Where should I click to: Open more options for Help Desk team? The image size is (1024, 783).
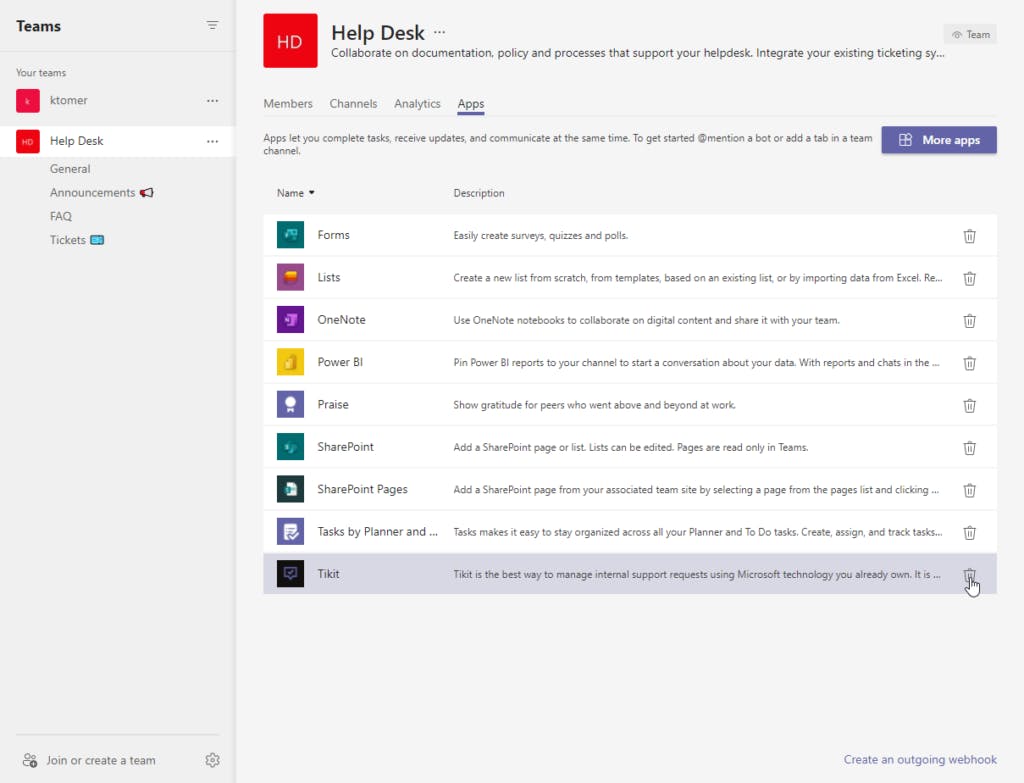[212, 141]
